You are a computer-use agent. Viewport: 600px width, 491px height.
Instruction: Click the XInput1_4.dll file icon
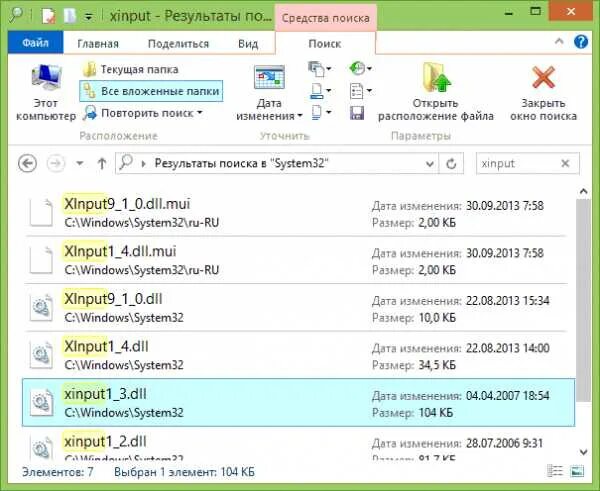coord(41,355)
